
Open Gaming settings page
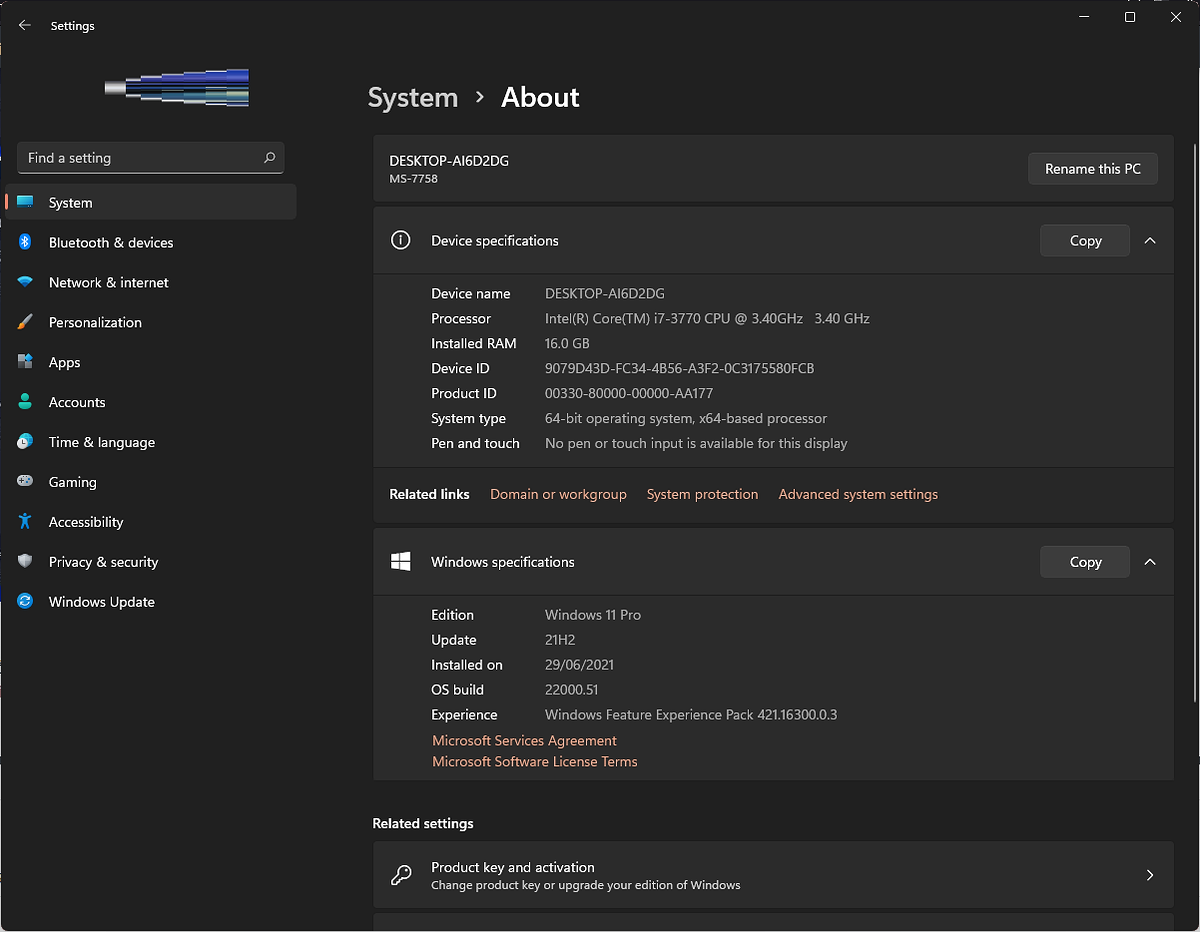[x=151, y=482]
